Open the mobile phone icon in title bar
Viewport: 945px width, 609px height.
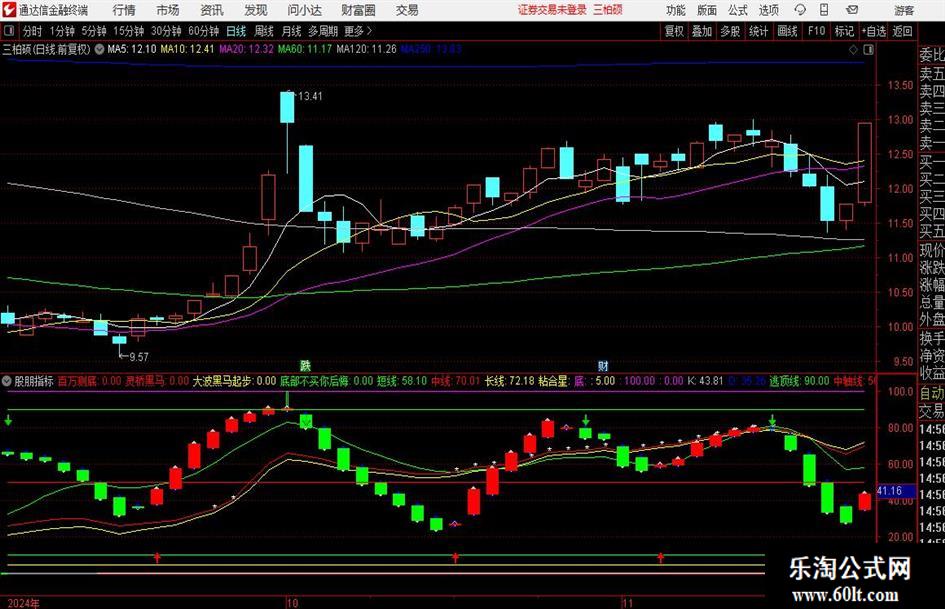(x=824, y=10)
